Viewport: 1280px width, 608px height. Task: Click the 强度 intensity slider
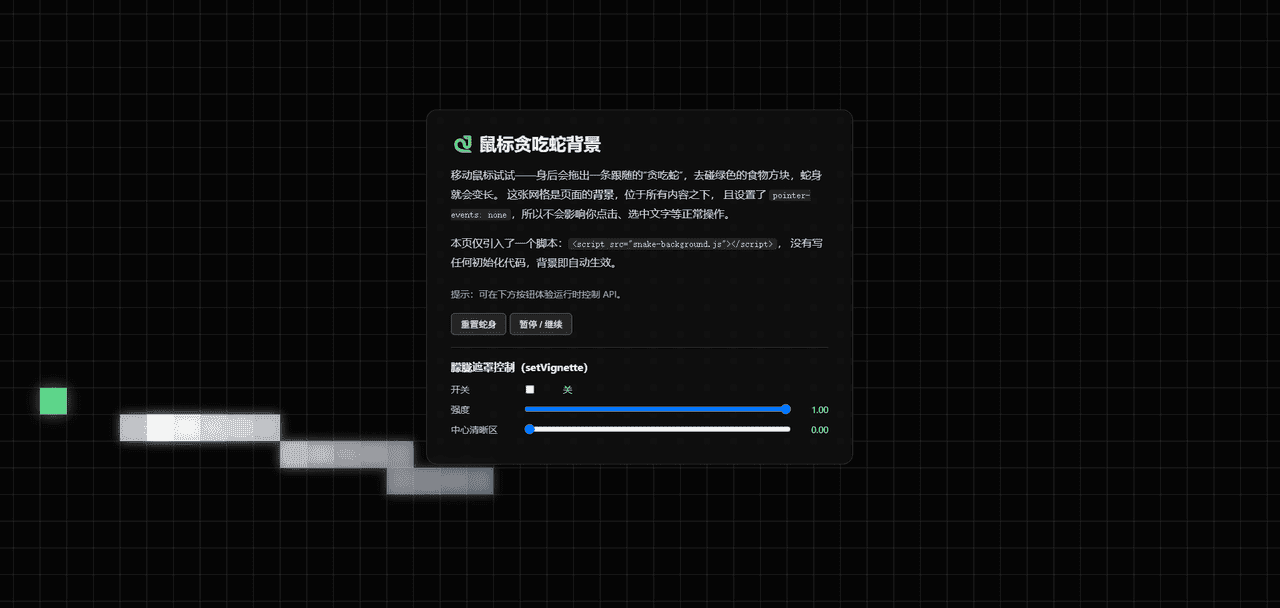[x=658, y=409]
